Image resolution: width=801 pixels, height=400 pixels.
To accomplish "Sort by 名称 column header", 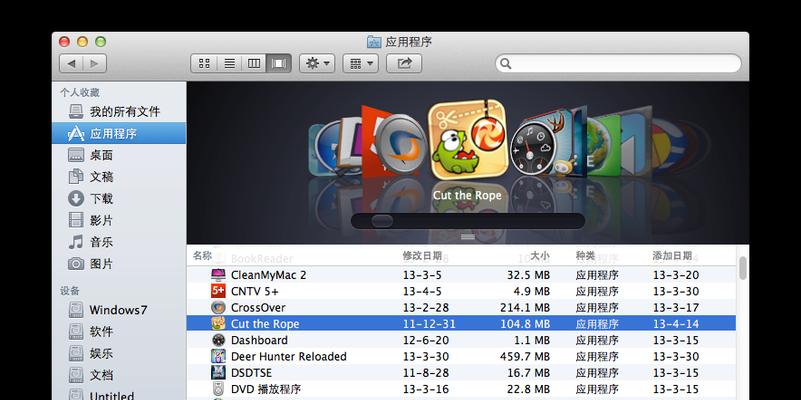I will pos(202,256).
